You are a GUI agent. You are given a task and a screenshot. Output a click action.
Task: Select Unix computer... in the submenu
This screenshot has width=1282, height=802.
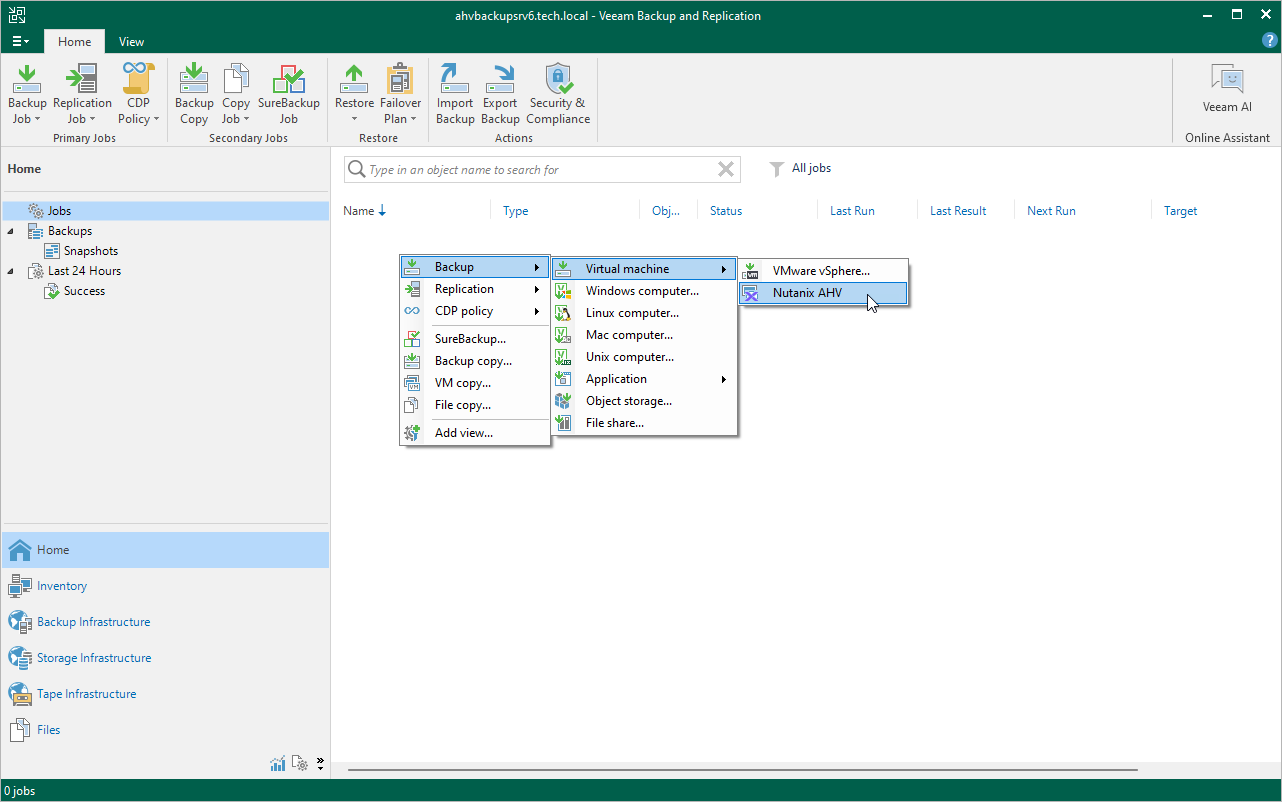(644, 357)
